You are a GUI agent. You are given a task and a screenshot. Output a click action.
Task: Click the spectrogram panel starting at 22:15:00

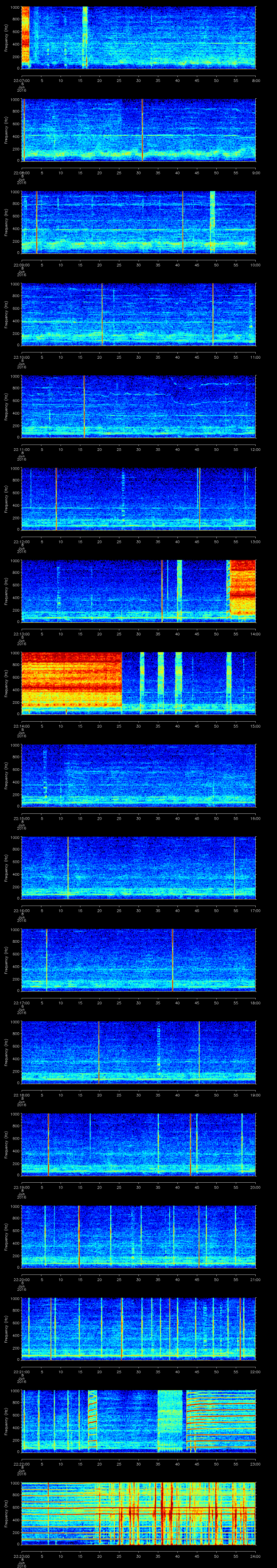(139, 775)
